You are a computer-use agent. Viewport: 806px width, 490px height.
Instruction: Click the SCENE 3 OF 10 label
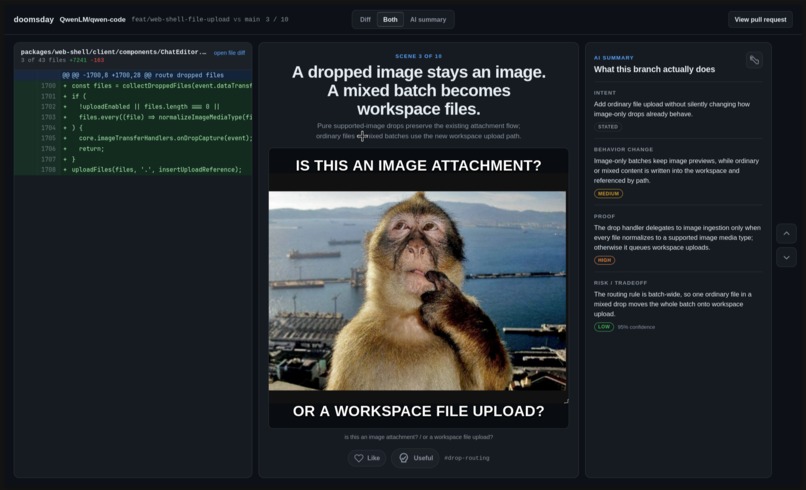click(x=418, y=56)
